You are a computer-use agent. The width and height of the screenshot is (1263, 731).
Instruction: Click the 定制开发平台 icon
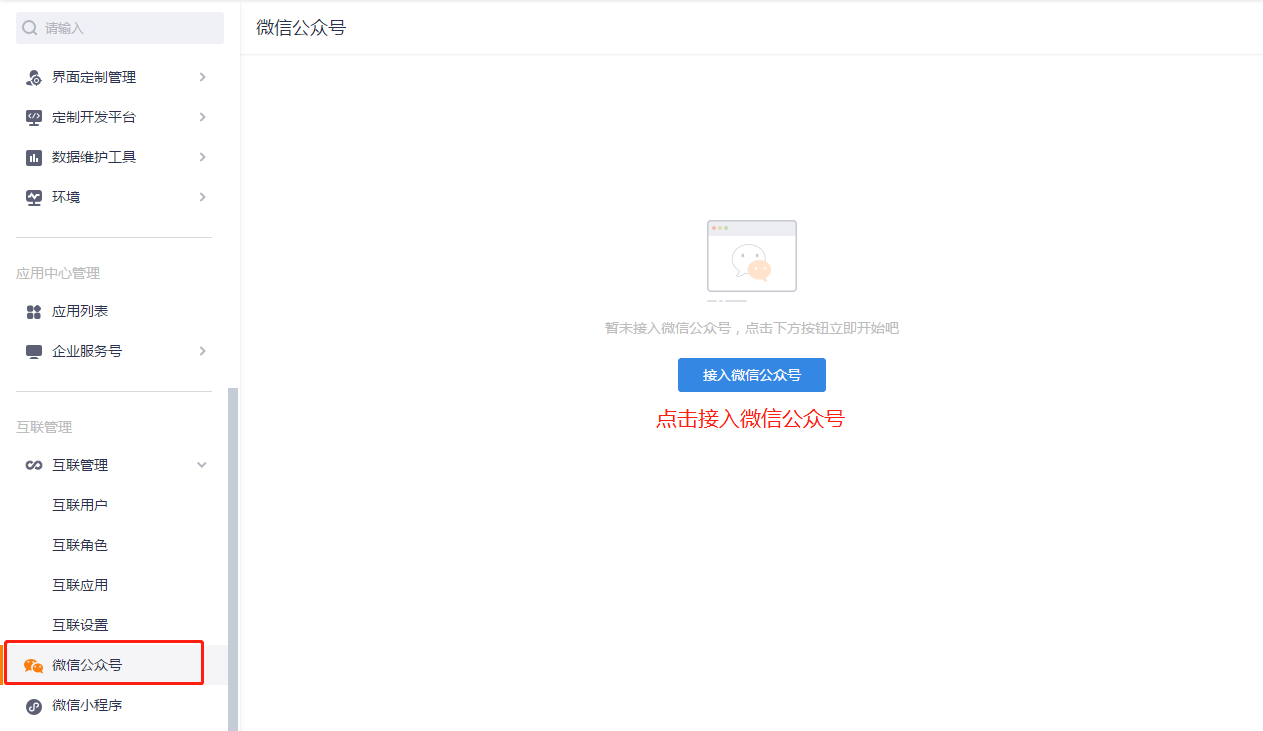(x=34, y=117)
